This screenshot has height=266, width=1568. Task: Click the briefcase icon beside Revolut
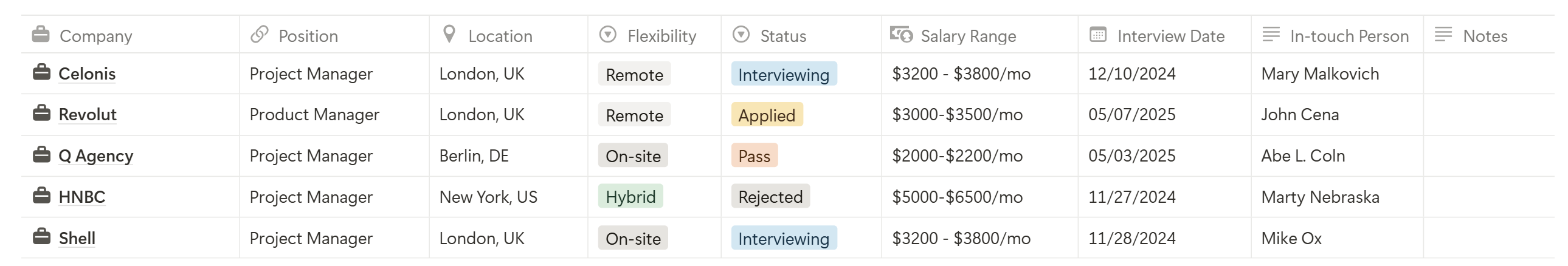[41, 113]
